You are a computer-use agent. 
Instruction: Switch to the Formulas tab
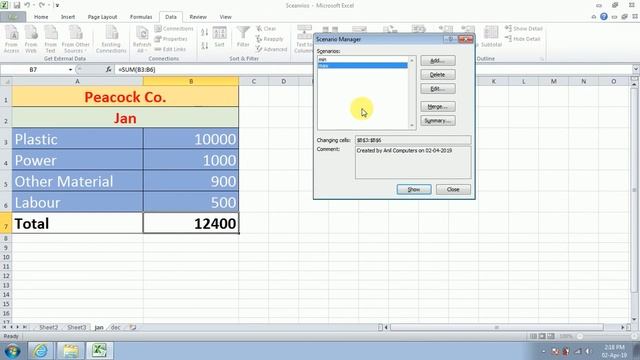pos(141,17)
